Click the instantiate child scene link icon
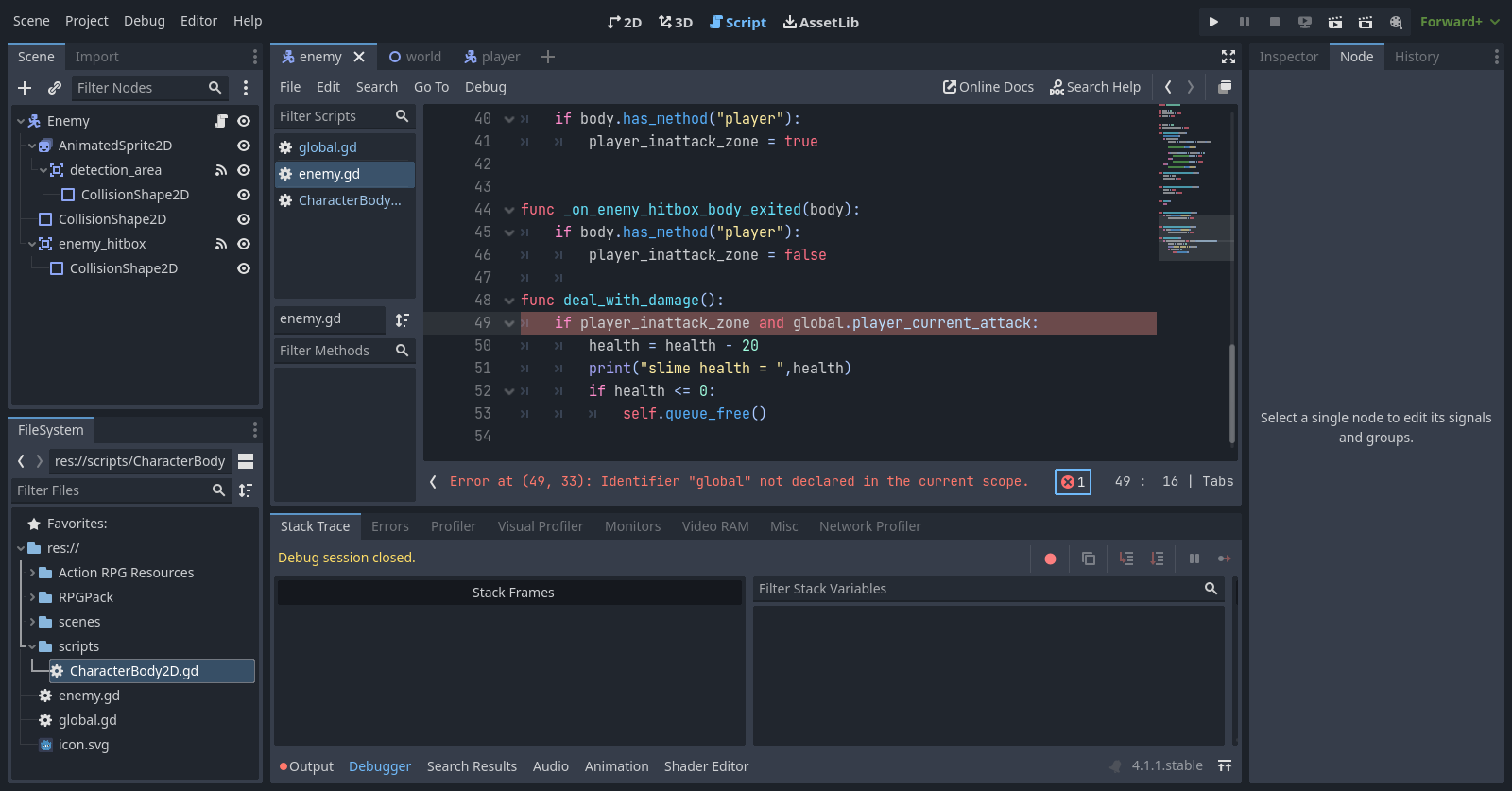 [x=55, y=88]
